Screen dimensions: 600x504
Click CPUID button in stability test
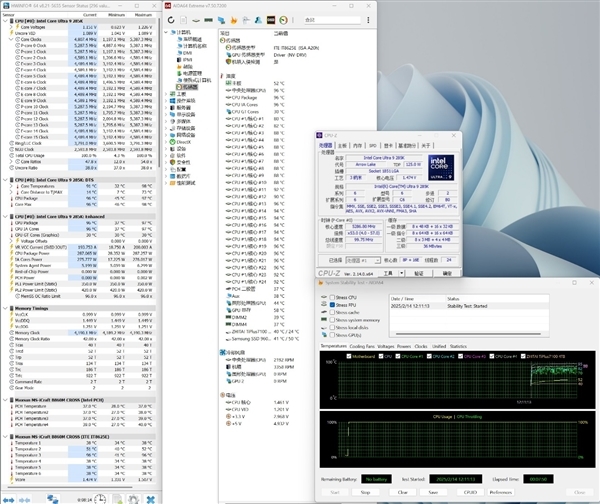pyautogui.click(x=470, y=493)
